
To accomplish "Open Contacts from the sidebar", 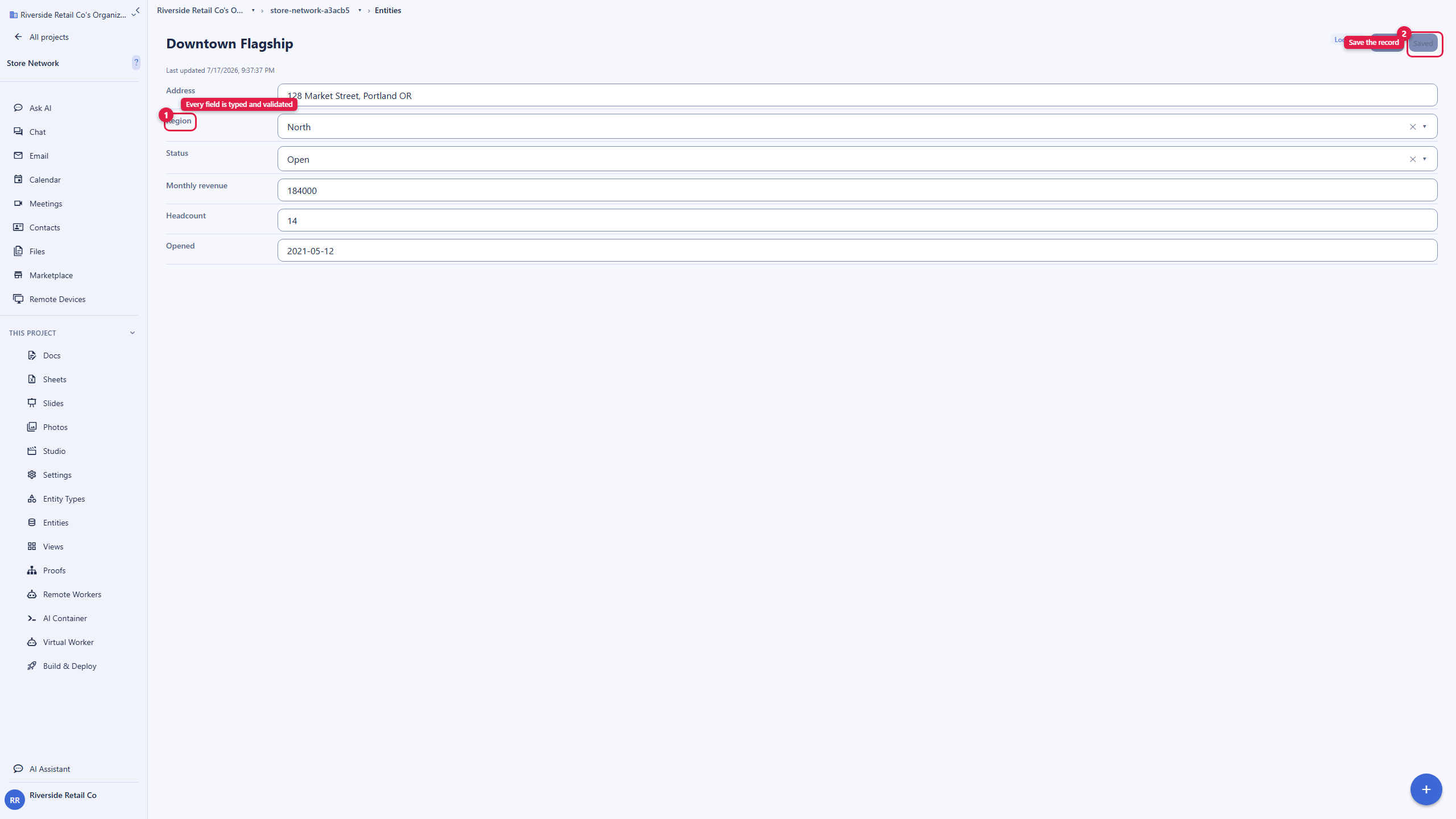I will point(44,227).
